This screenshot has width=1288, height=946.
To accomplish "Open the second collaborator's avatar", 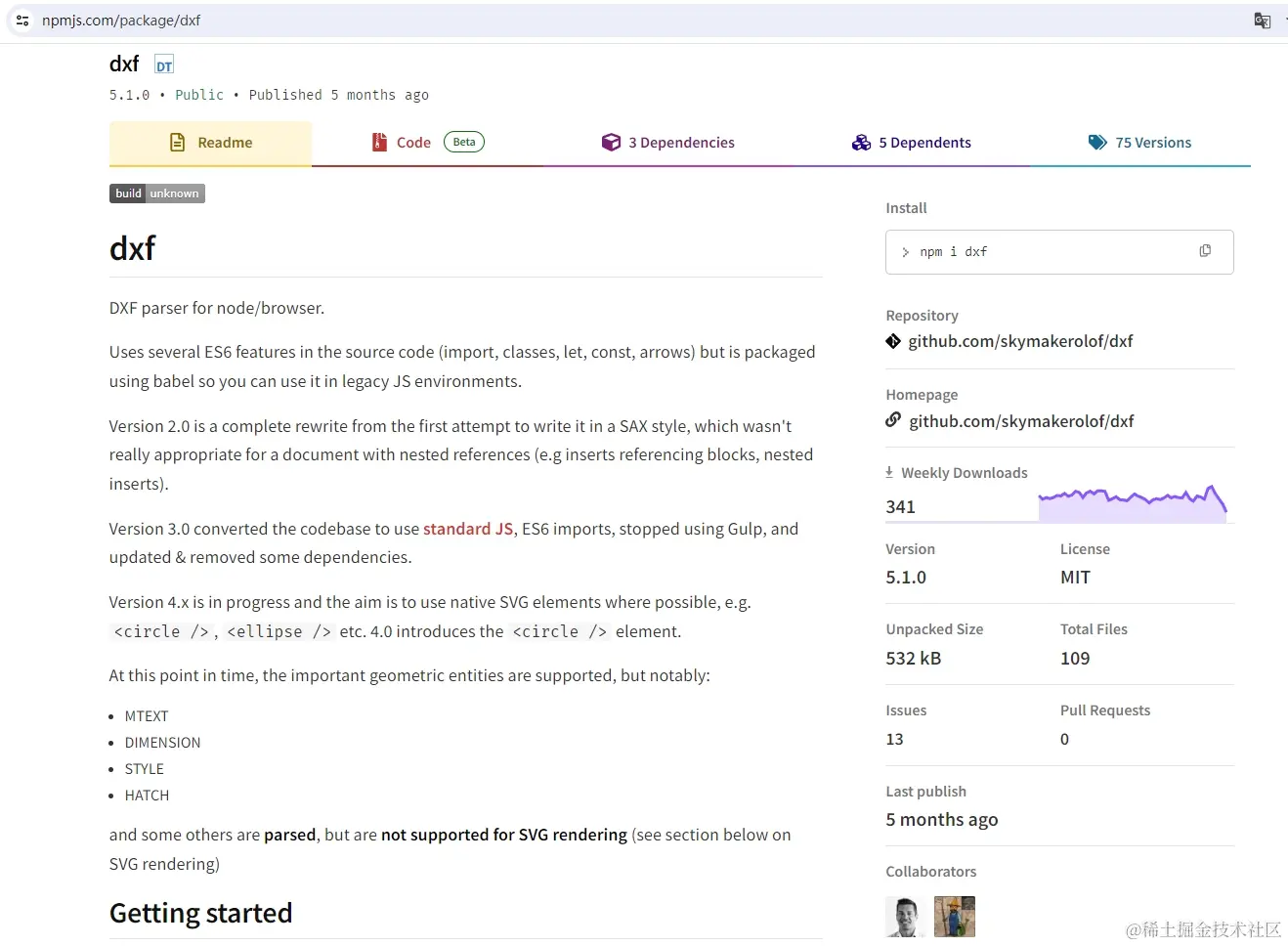I will click(x=955, y=917).
